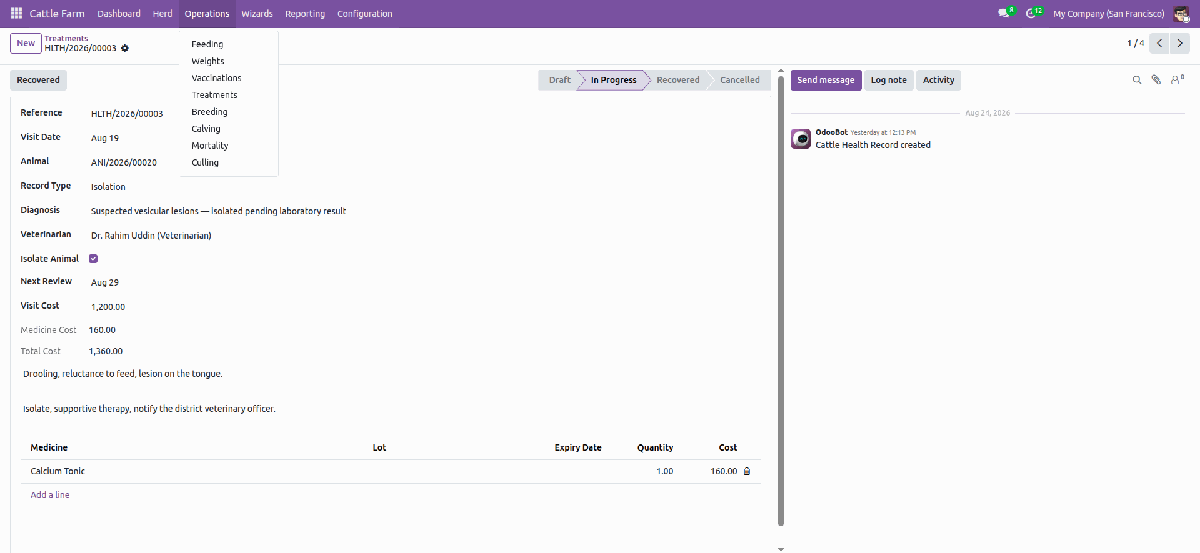Delete the Calcium Tonic line
This screenshot has height=553, width=1200.
pos(747,471)
